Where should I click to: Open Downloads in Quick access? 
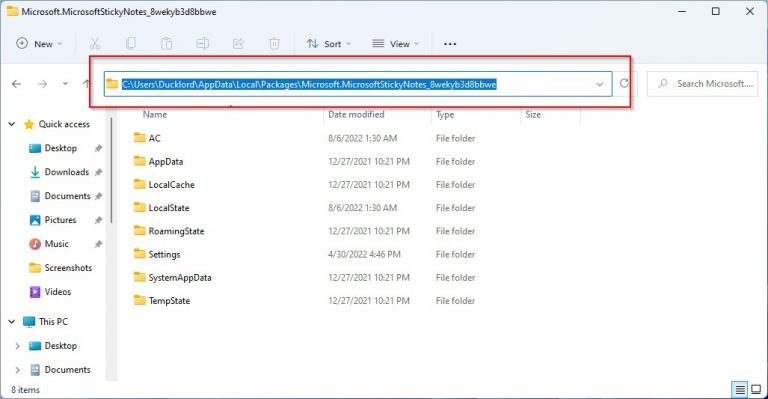pos(67,172)
